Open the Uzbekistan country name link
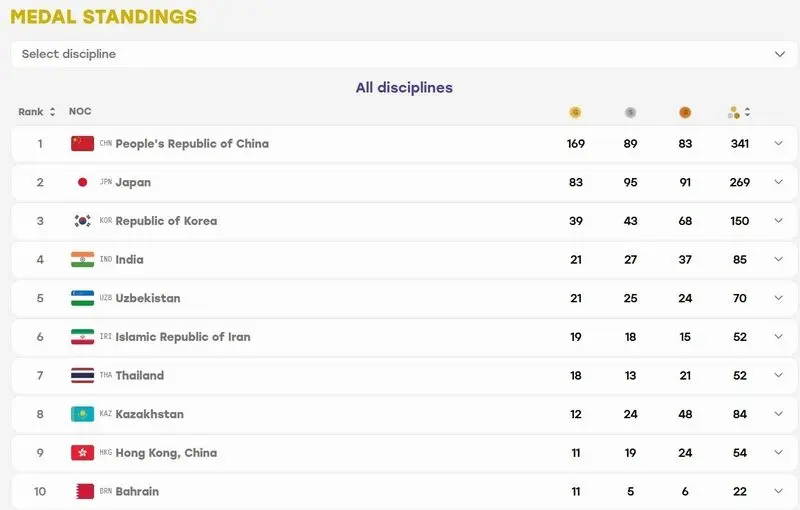800x510 pixels. click(148, 298)
